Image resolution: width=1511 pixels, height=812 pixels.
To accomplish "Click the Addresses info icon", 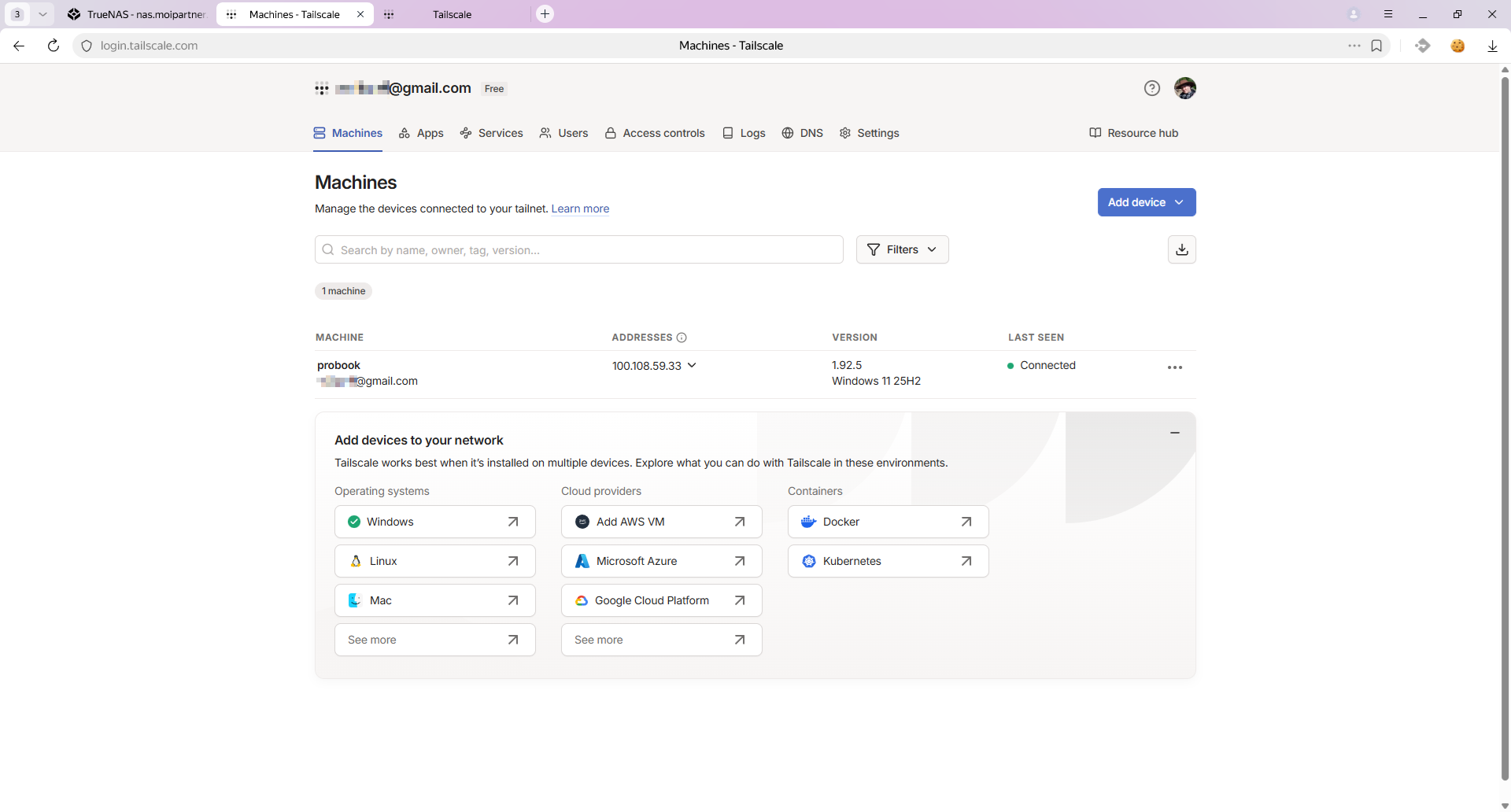I will (x=682, y=338).
